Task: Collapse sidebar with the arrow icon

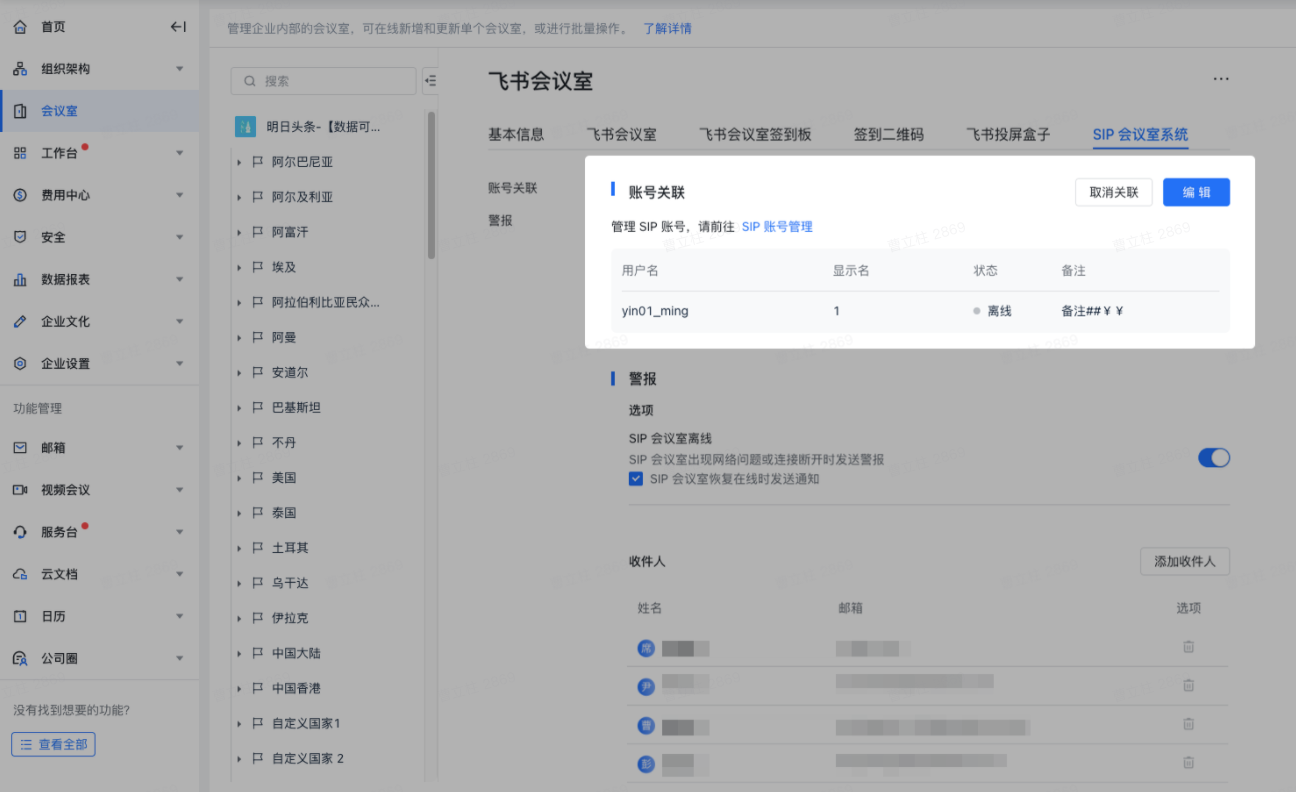Action: 178,27
